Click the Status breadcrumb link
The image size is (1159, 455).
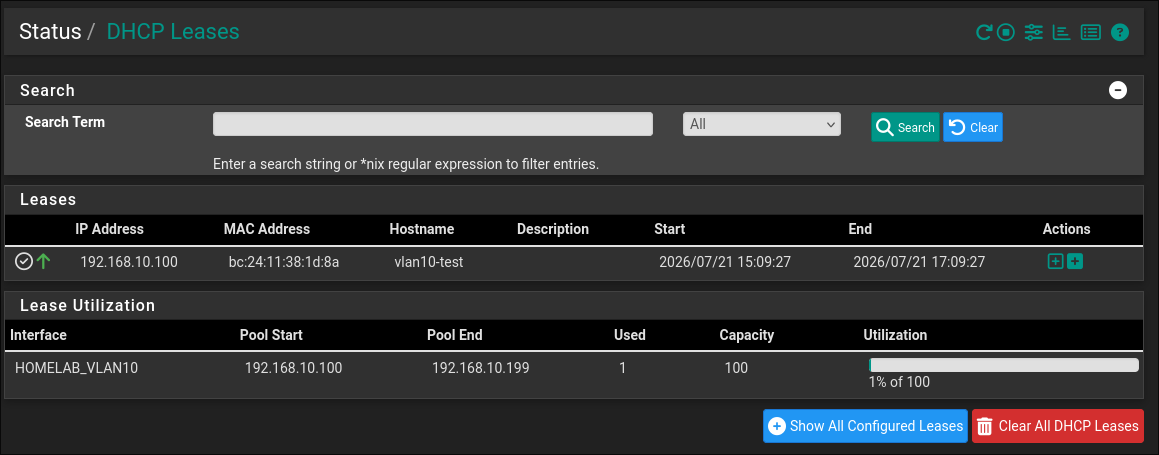50,32
